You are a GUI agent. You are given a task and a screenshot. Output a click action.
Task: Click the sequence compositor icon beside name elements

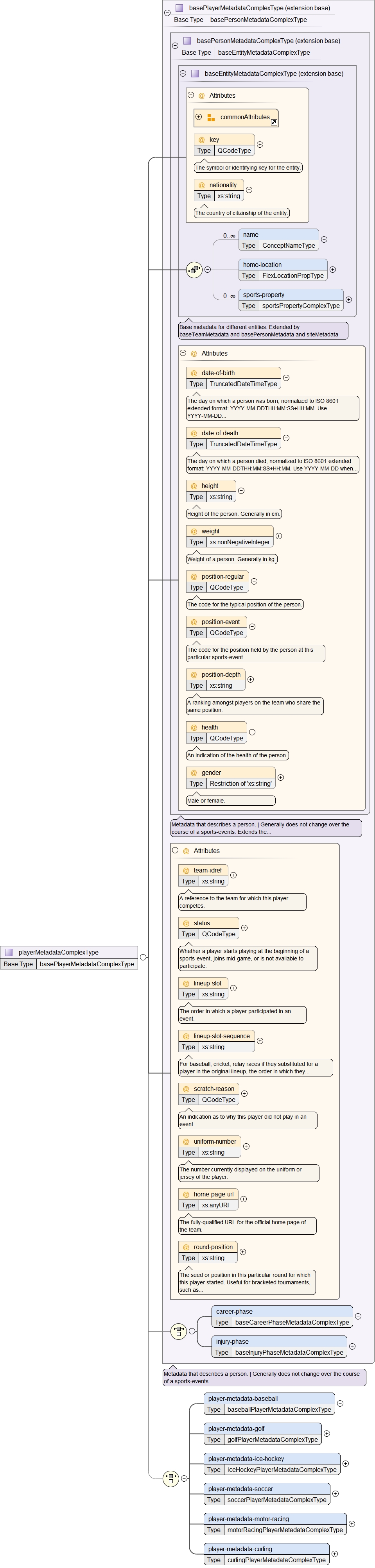point(194,270)
